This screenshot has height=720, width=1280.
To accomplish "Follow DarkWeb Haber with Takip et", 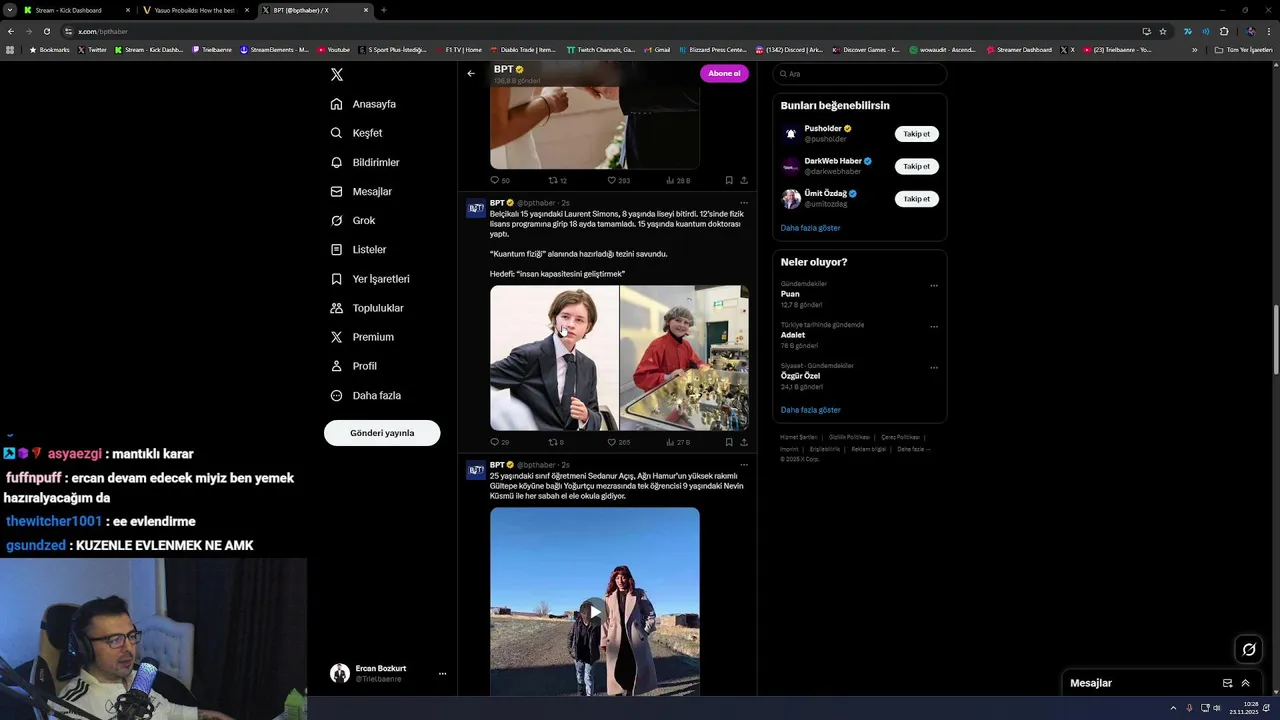I will coord(916,166).
